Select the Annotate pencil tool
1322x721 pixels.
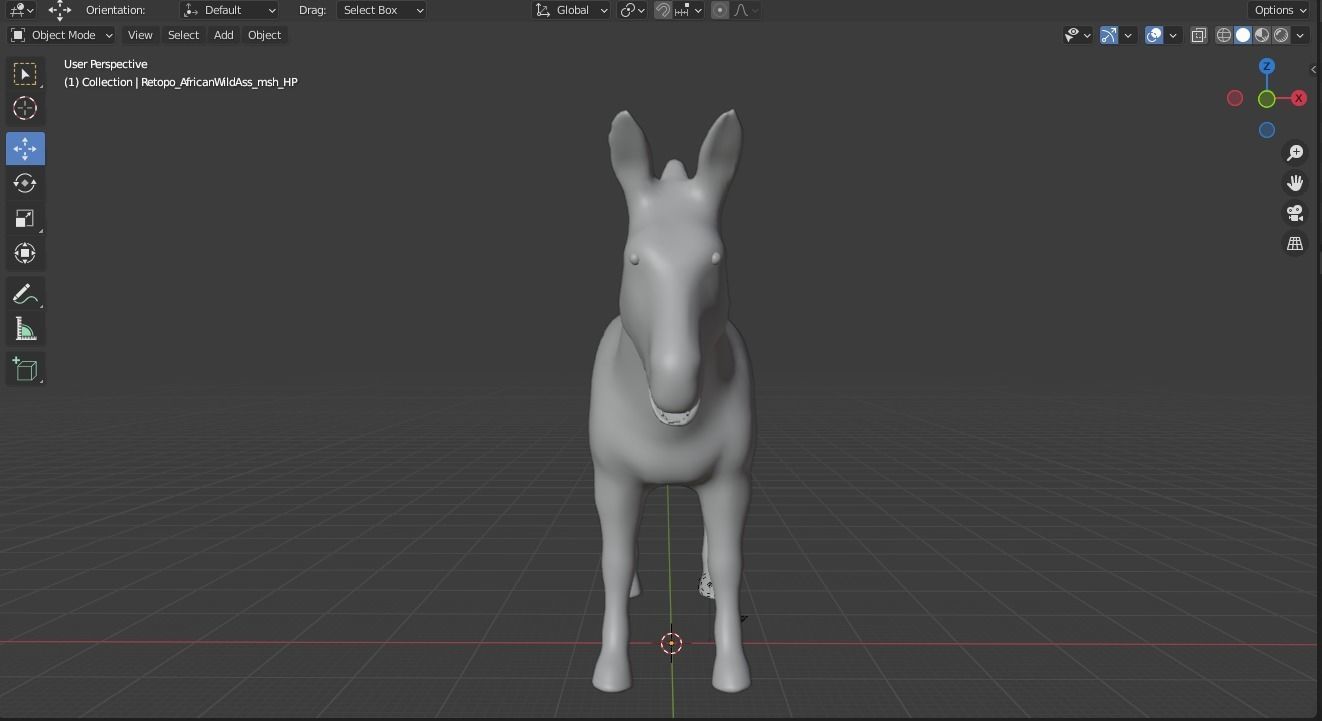pyautogui.click(x=25, y=294)
